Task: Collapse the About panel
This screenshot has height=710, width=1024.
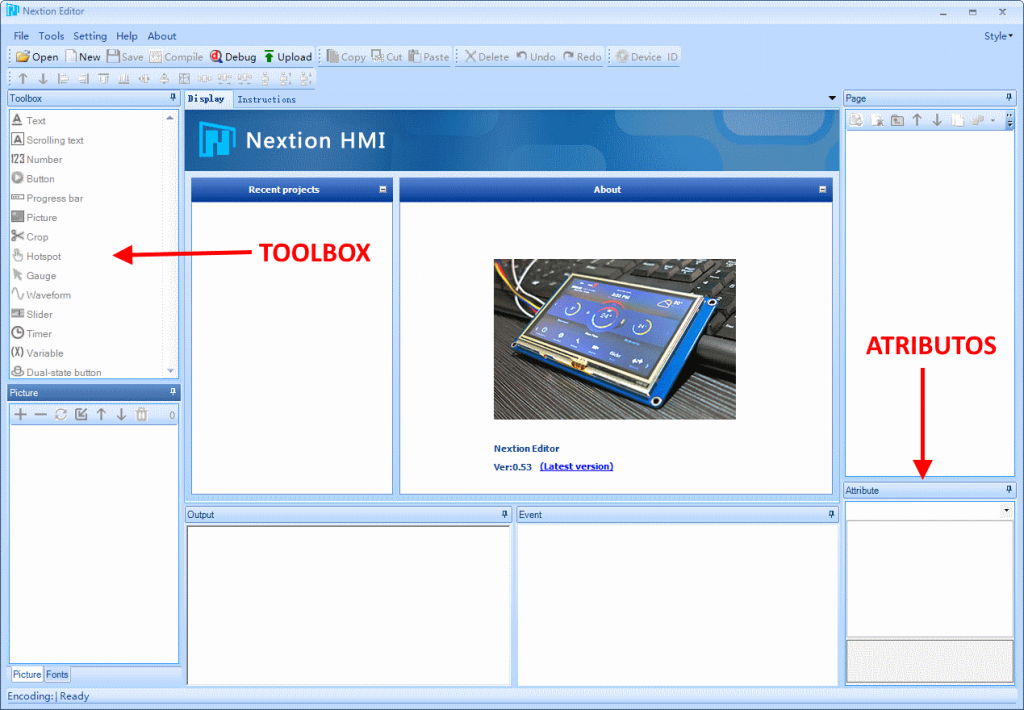Action: click(x=822, y=189)
